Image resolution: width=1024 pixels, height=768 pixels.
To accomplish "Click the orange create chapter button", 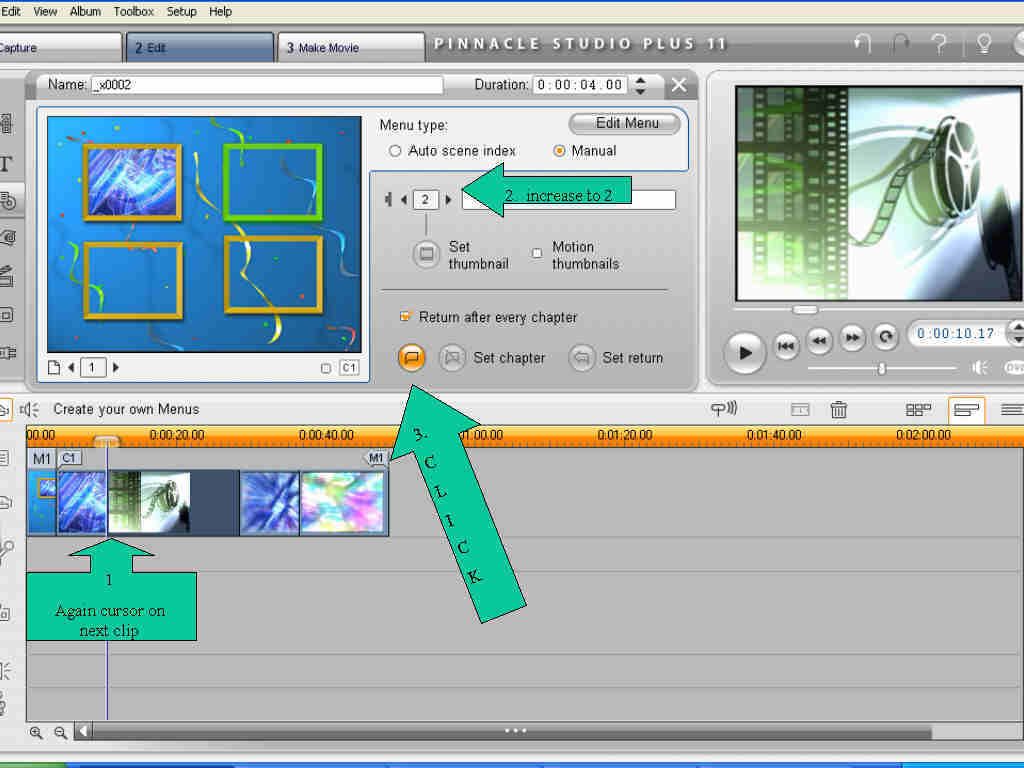I will 411,357.
